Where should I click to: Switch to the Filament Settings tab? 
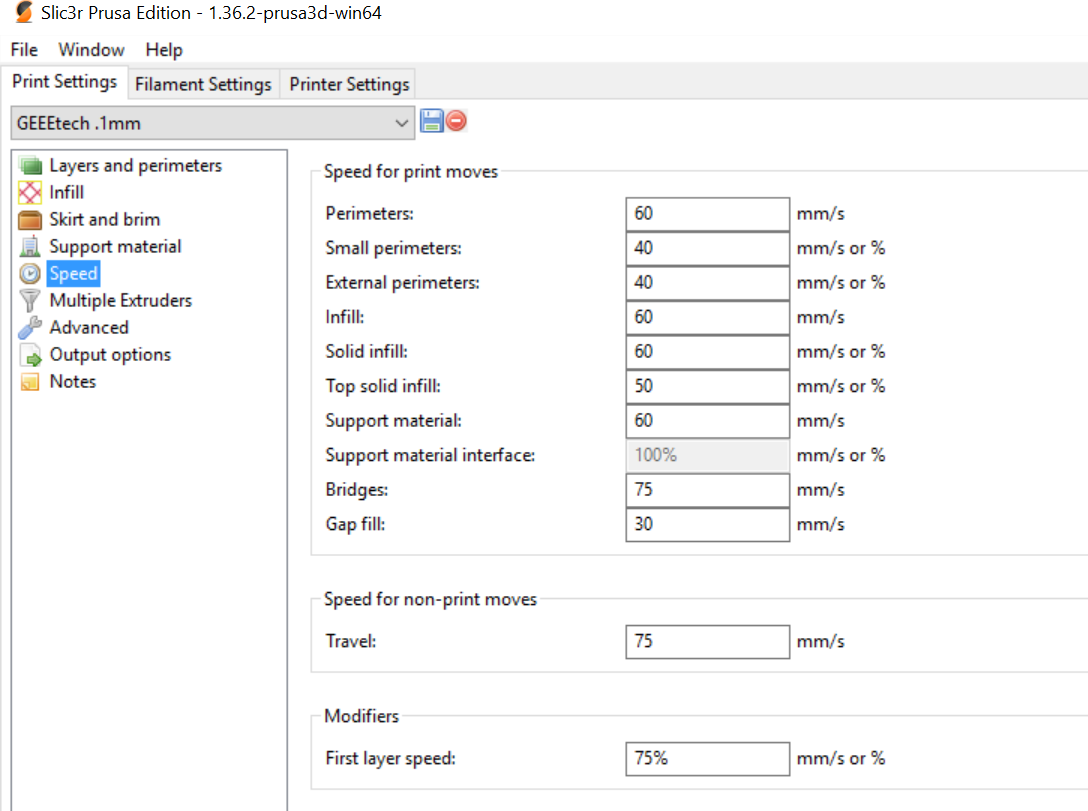[x=203, y=84]
